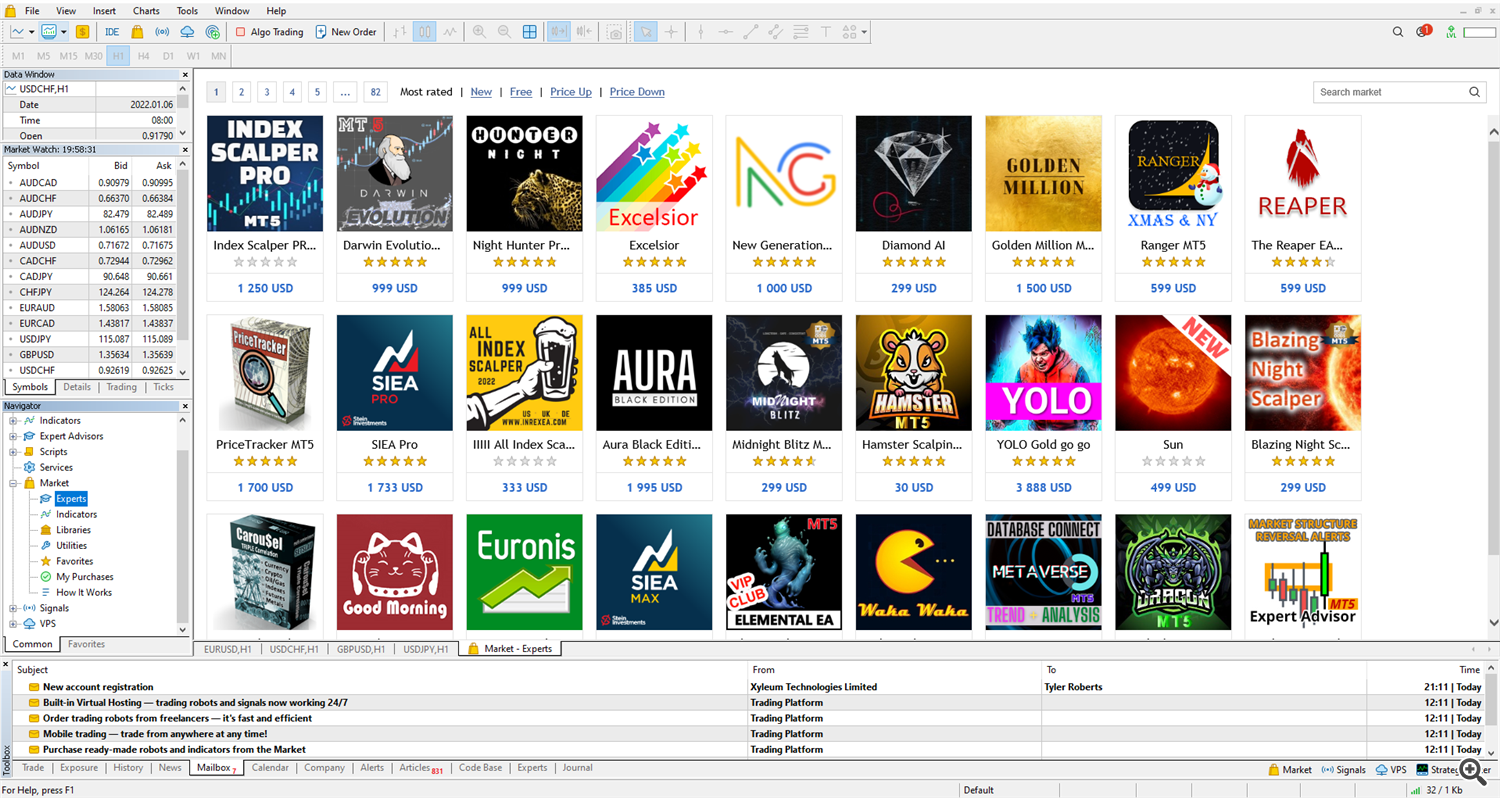Collapse the Market tree node
The width and height of the screenshot is (1500, 798).
pos(13,483)
